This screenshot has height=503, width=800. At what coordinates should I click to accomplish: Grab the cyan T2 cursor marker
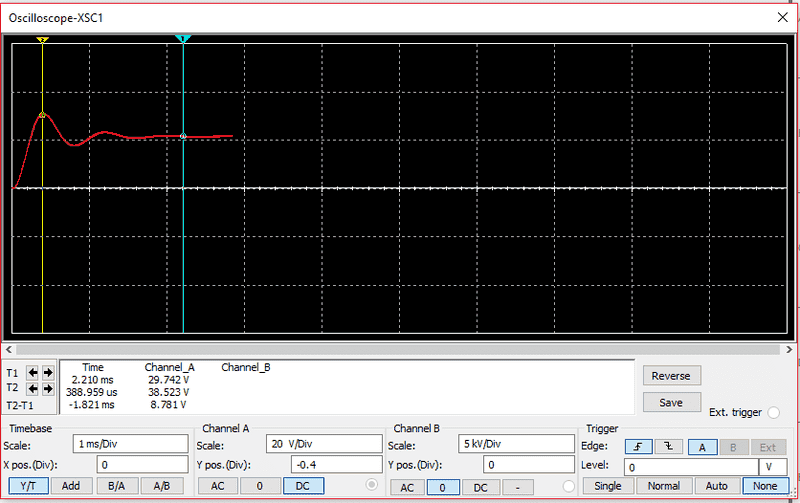[x=183, y=39]
